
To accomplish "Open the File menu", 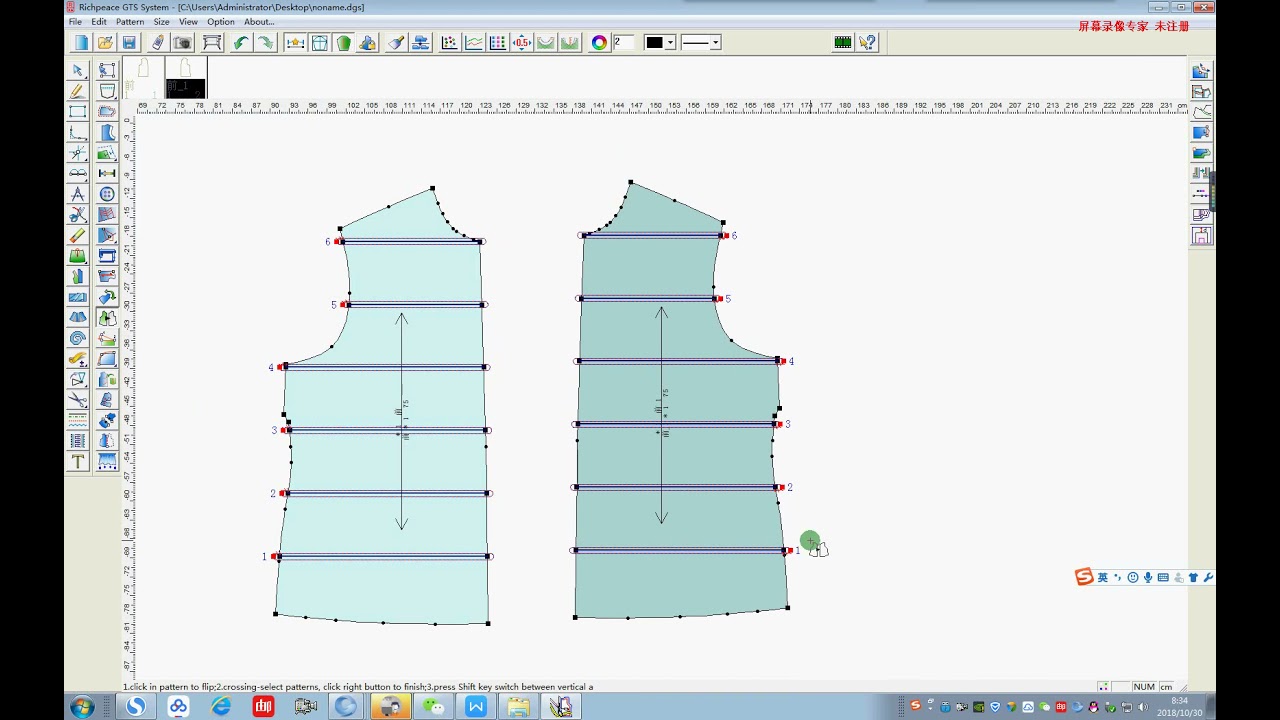I will [76, 21].
